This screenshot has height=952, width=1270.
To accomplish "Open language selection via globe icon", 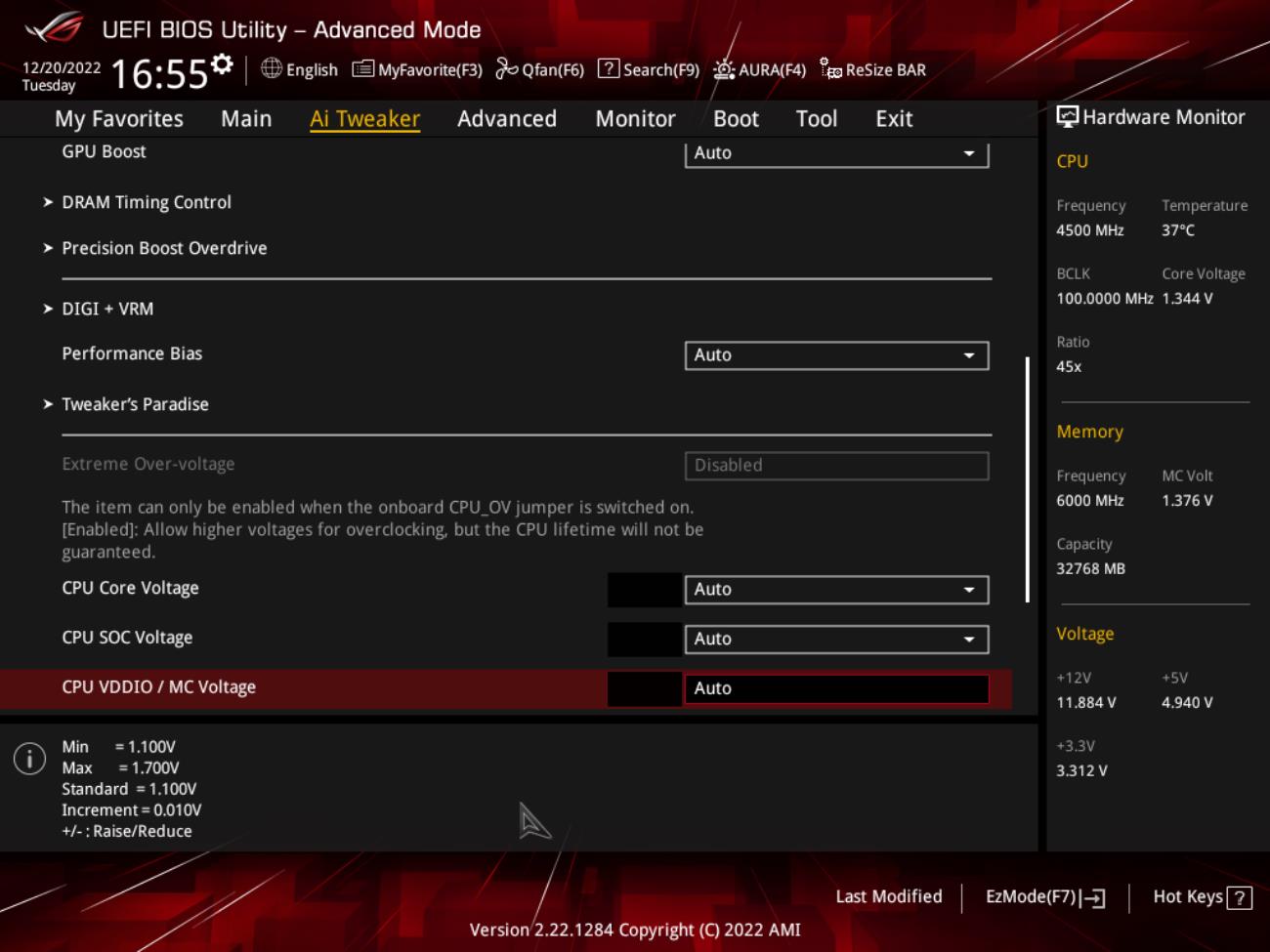I will pyautogui.click(x=272, y=68).
